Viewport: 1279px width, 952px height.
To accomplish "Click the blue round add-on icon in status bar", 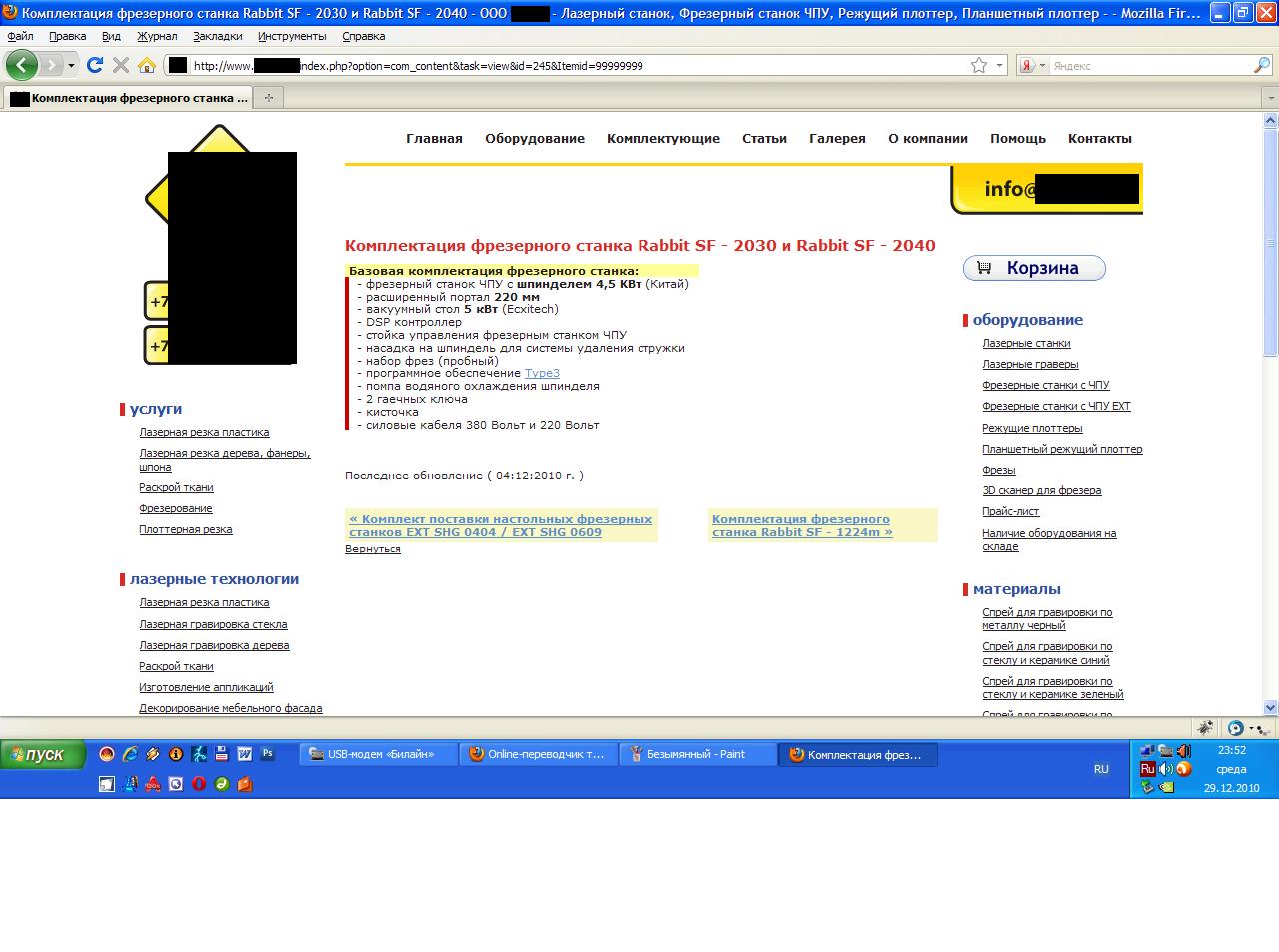I will (1236, 728).
